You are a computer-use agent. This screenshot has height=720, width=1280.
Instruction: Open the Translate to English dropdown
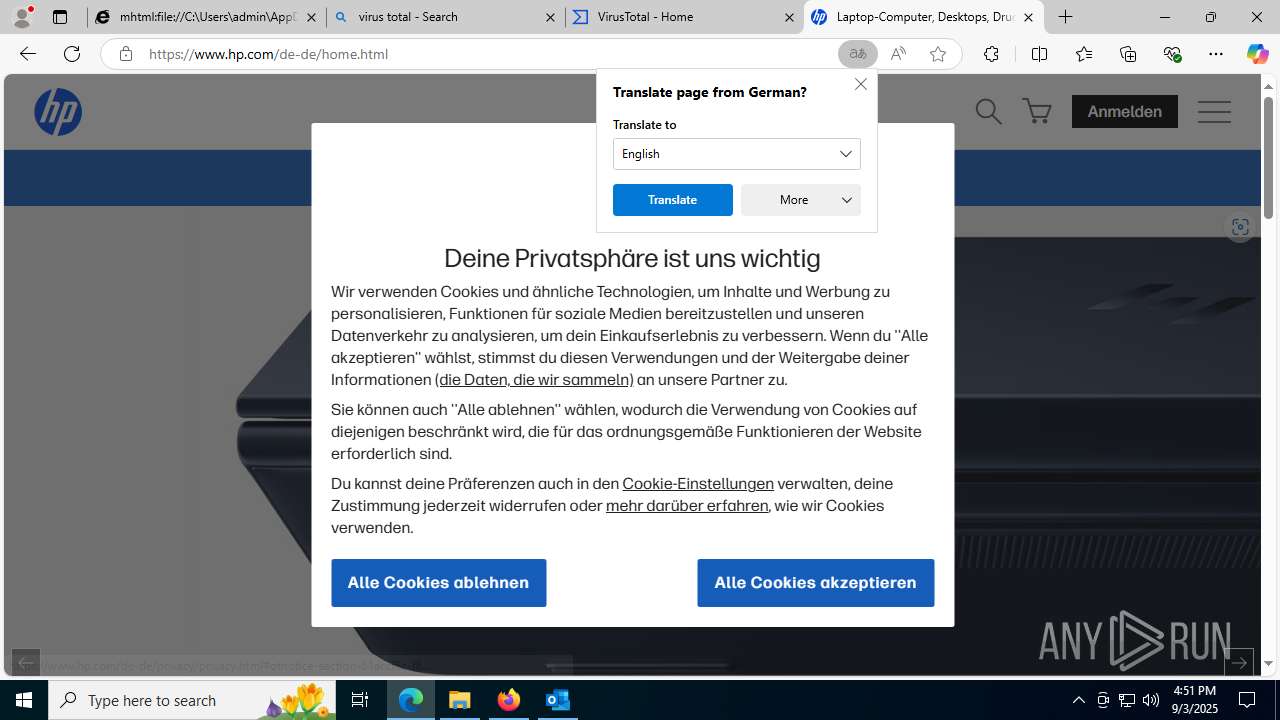click(x=736, y=154)
